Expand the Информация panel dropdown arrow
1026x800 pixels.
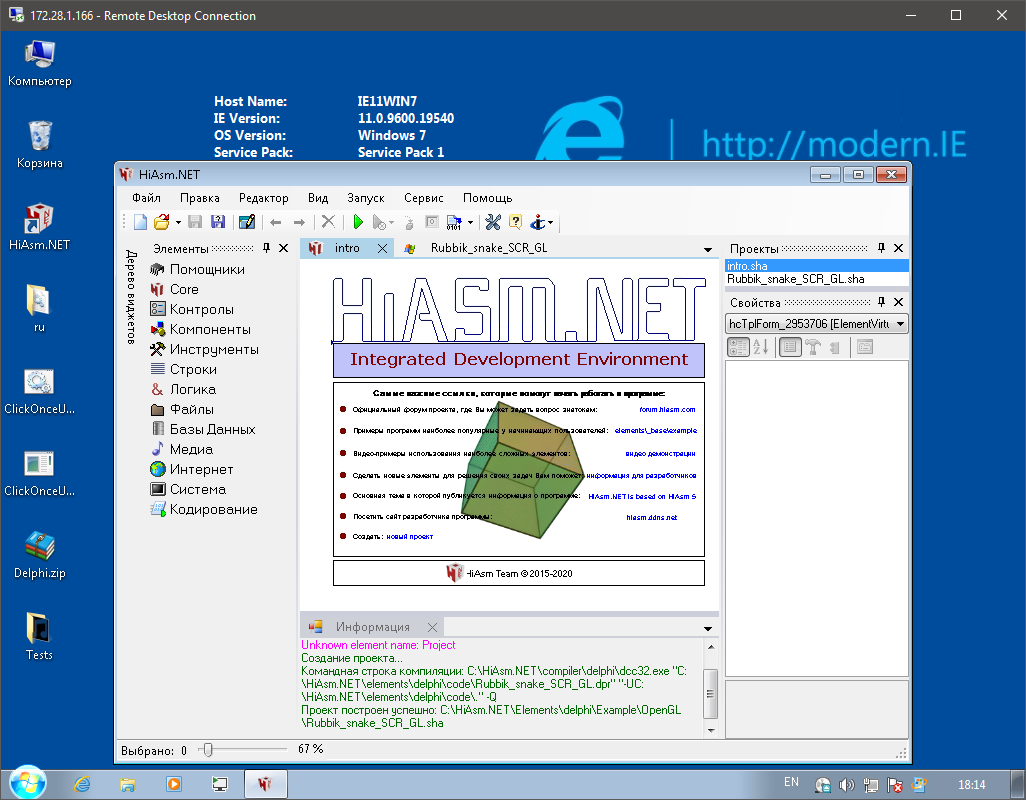tap(707, 627)
